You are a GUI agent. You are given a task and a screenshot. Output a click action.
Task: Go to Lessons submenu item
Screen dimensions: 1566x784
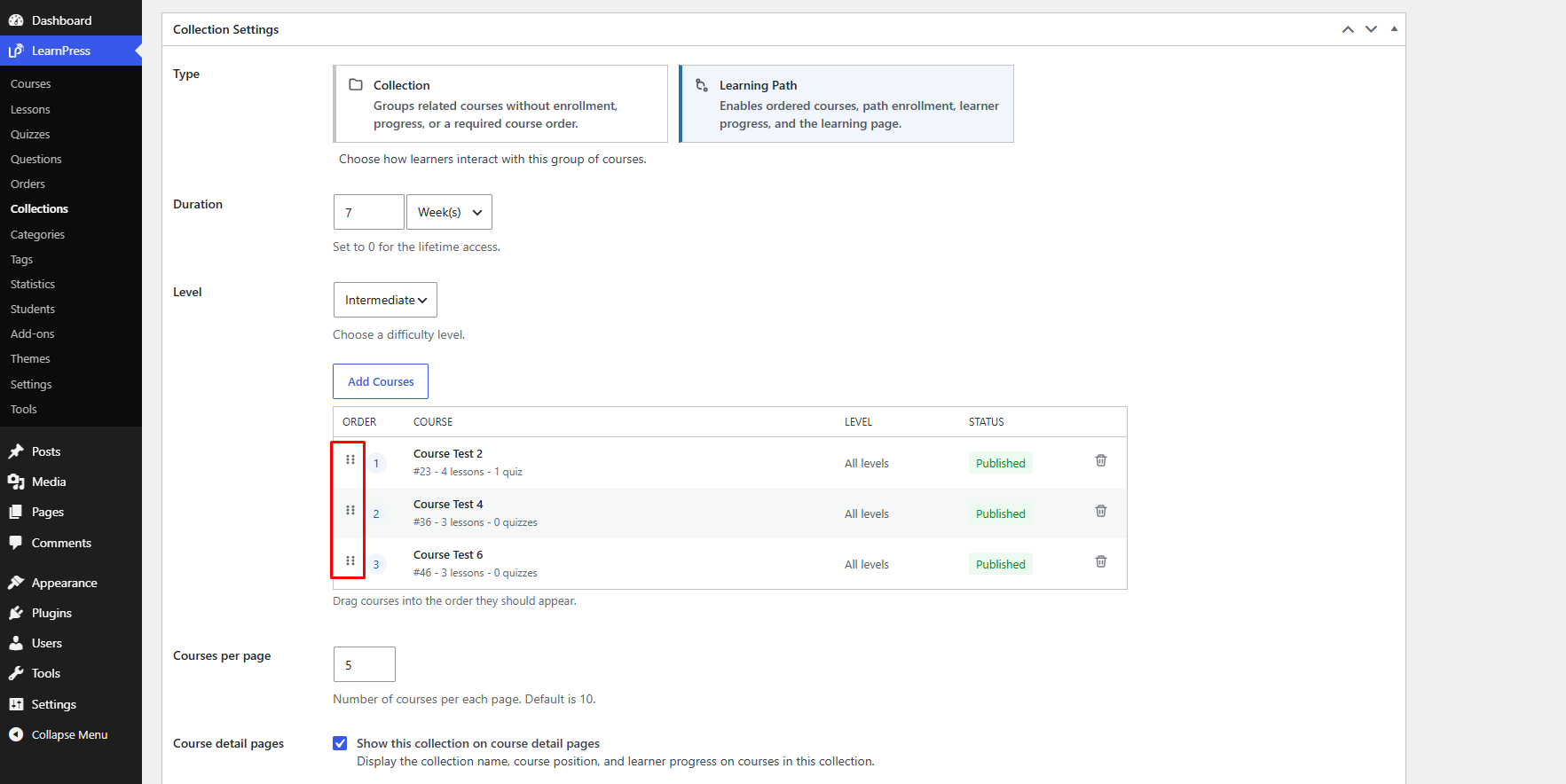click(30, 110)
